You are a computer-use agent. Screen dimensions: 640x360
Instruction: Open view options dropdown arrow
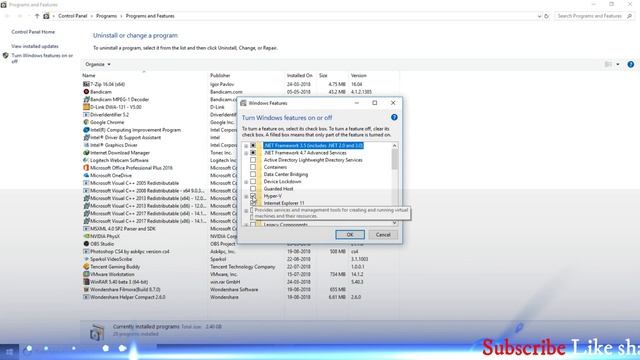618,64
